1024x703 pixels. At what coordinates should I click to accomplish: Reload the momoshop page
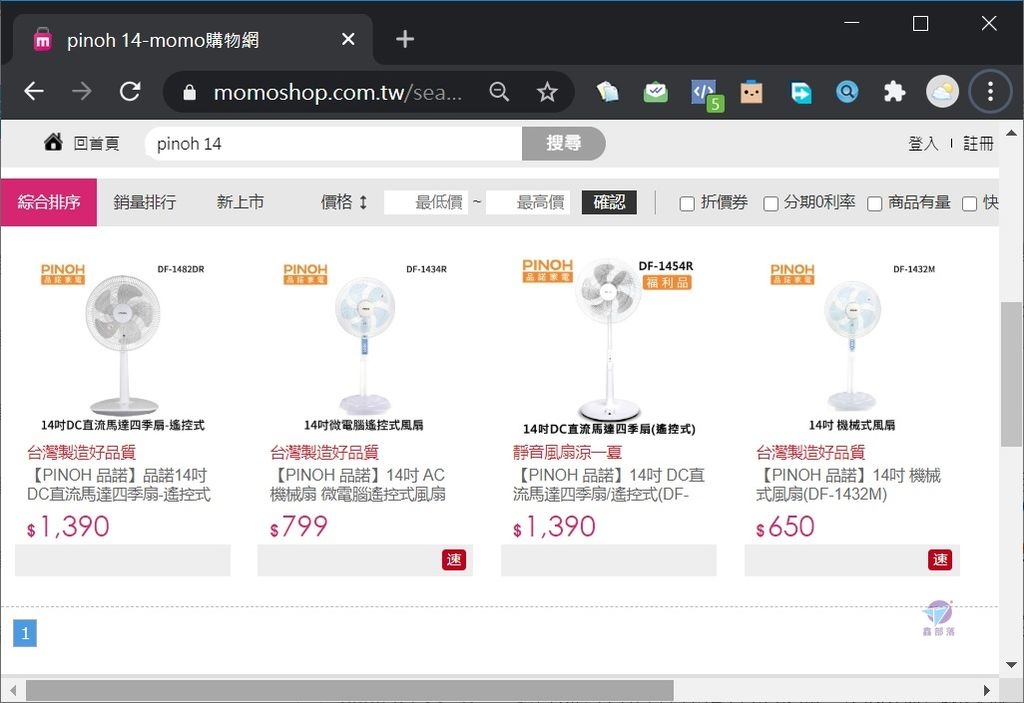(130, 91)
